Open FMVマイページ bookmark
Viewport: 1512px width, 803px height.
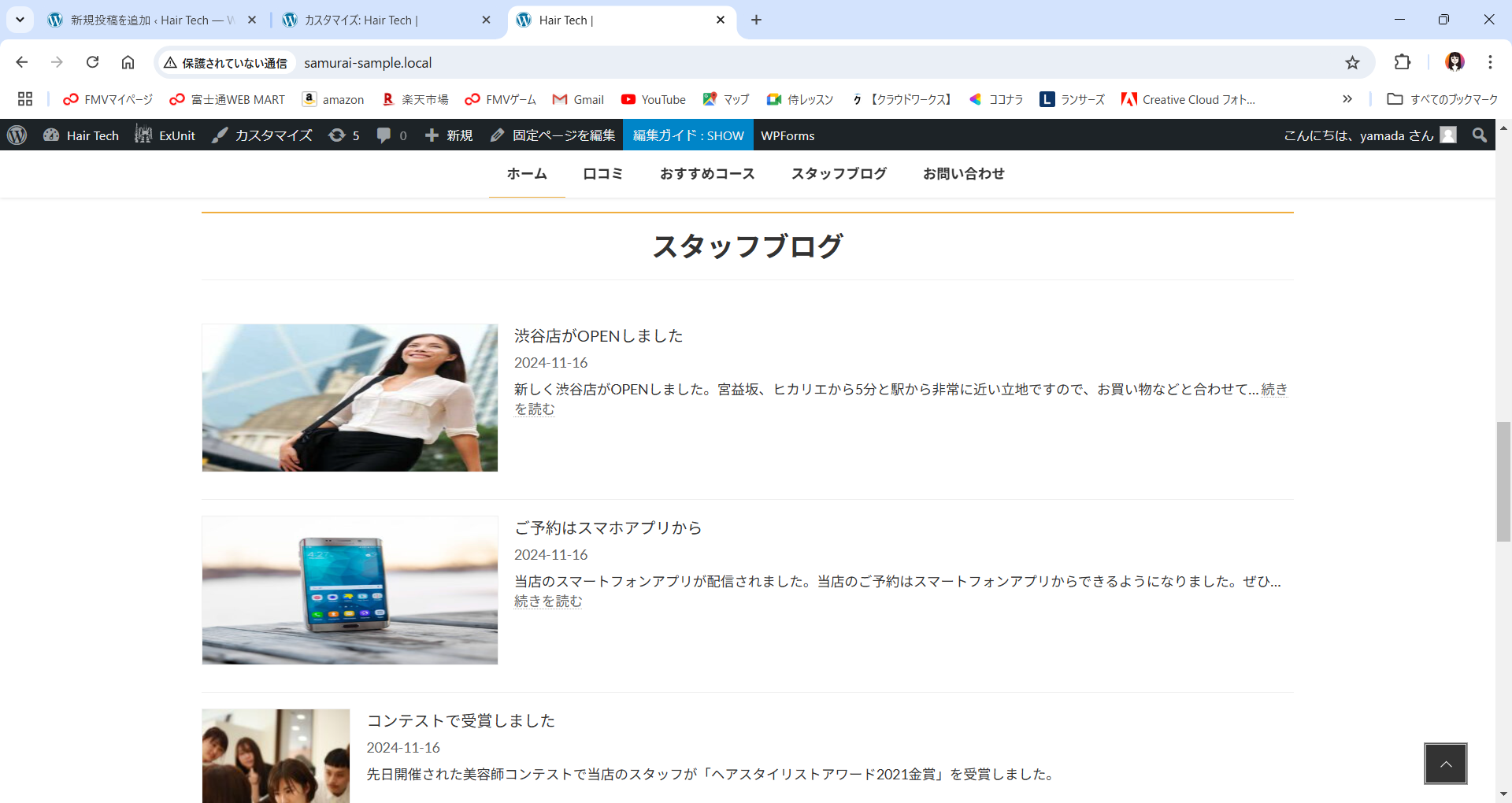tap(108, 99)
